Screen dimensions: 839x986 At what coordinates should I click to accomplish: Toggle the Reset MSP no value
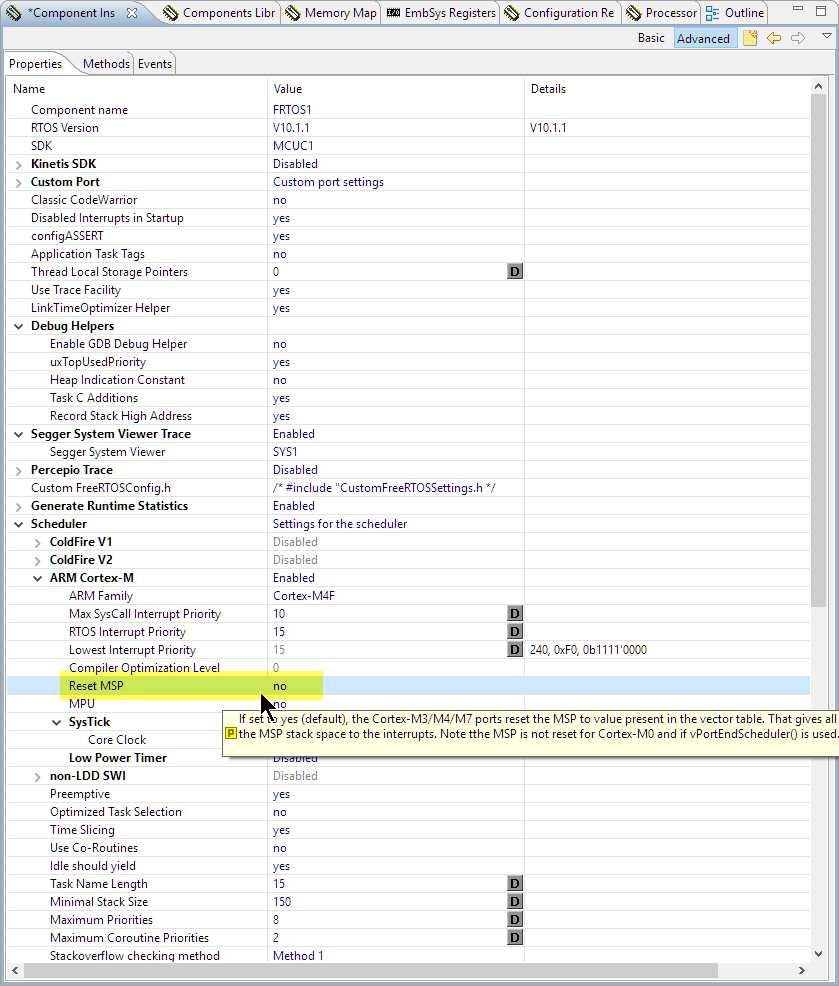pos(280,686)
